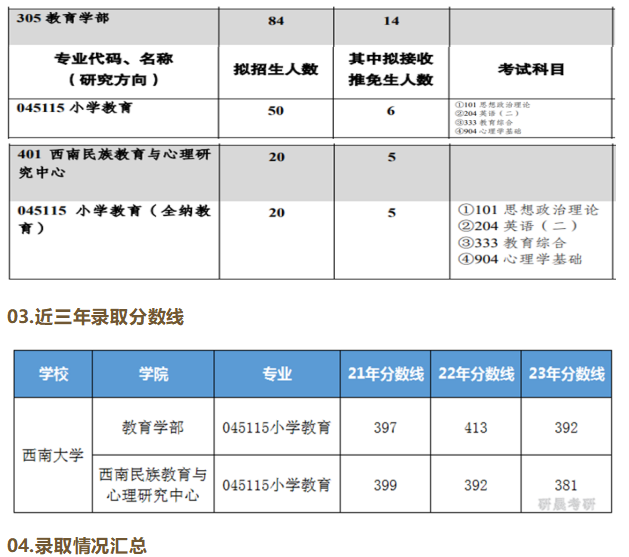Select the '西南大学' school cell
Screen dimensions: 629x557
53,456
